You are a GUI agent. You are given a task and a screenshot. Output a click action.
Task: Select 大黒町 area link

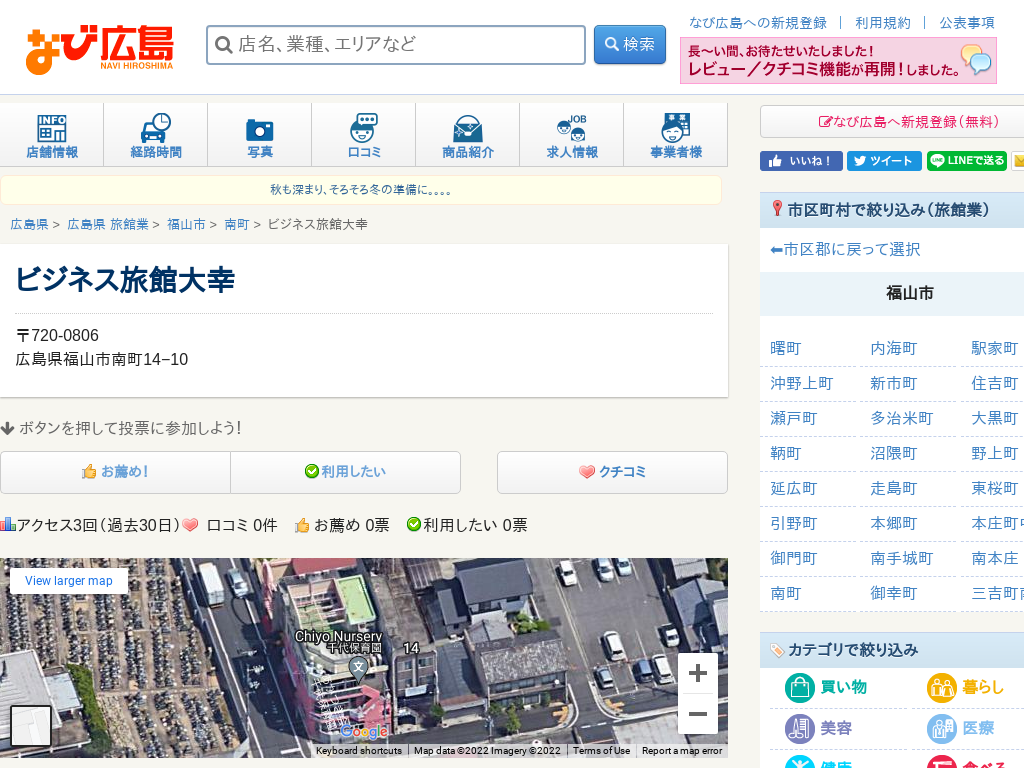995,418
